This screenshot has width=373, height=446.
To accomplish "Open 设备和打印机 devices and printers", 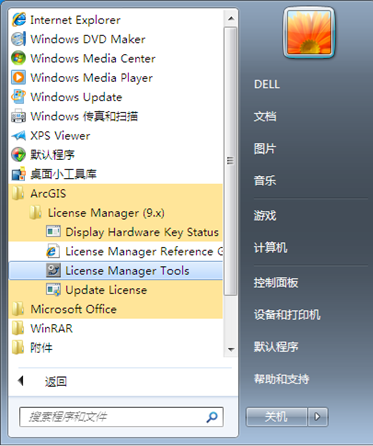I will [x=287, y=315].
